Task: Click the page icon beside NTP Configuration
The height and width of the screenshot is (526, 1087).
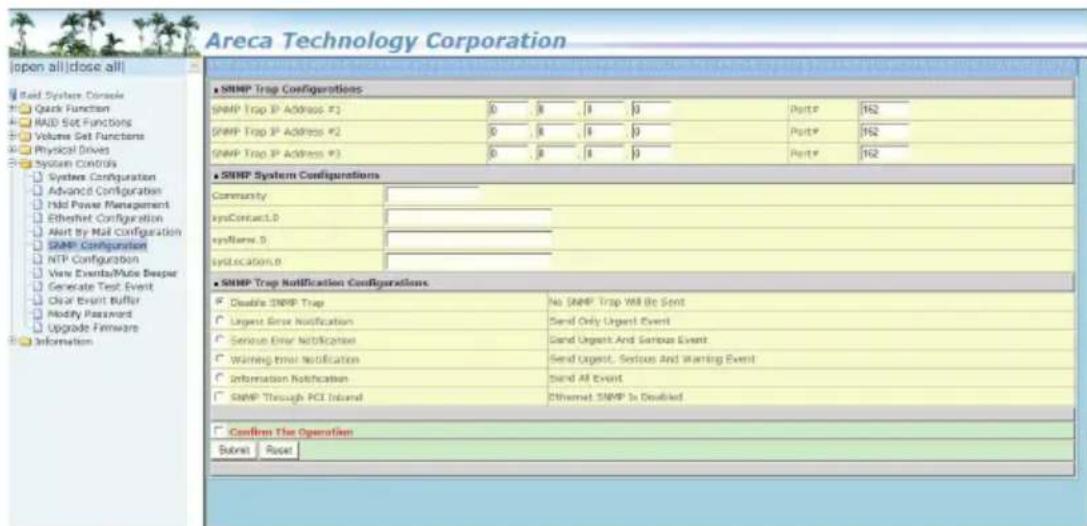Action: [x=39, y=259]
